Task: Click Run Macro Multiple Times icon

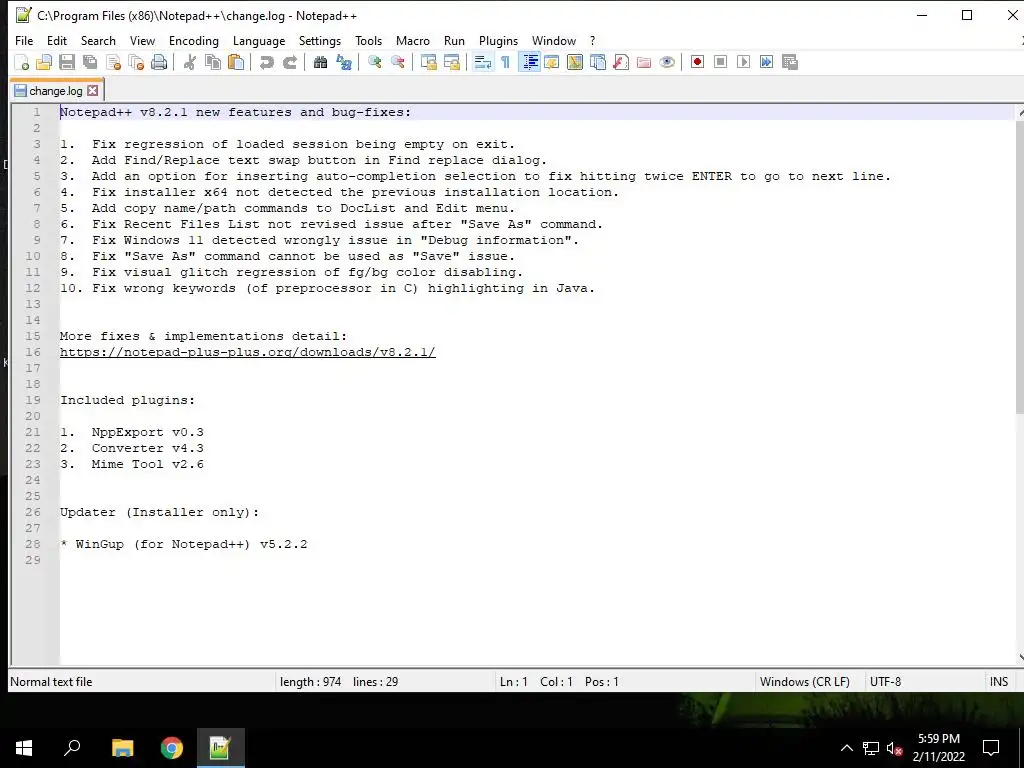Action: pos(767,62)
